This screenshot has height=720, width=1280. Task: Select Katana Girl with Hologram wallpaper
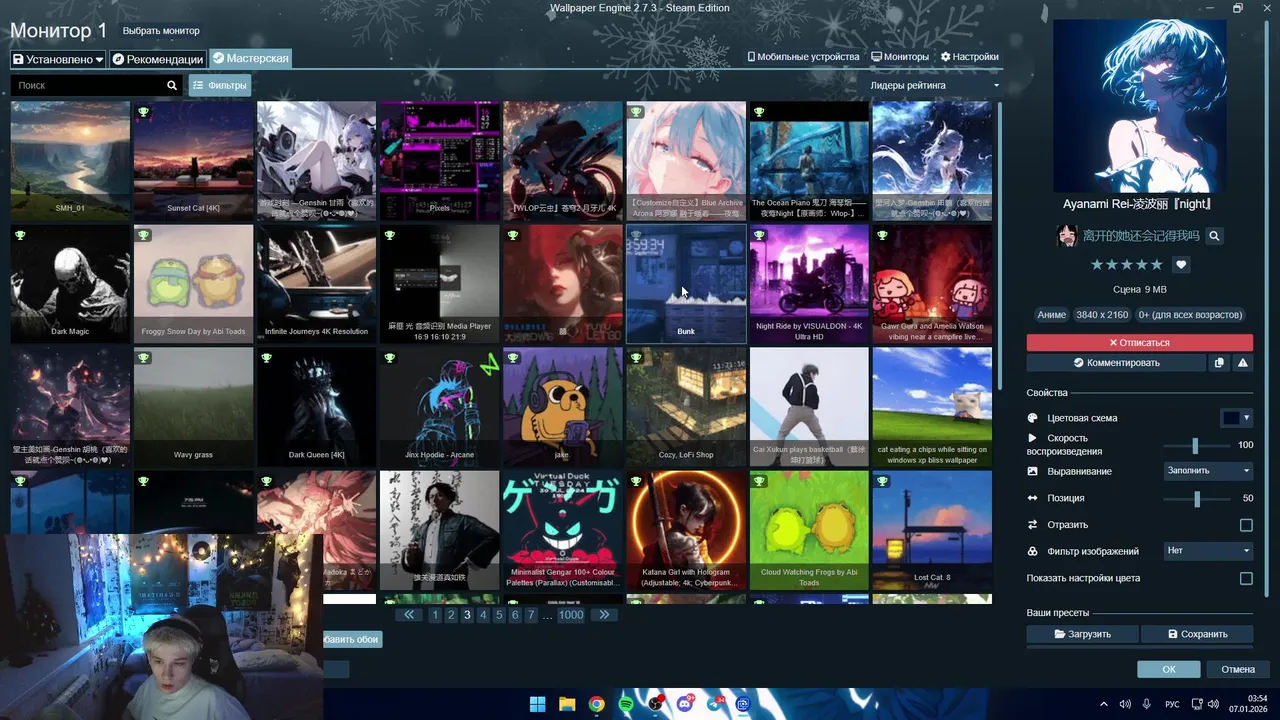686,530
